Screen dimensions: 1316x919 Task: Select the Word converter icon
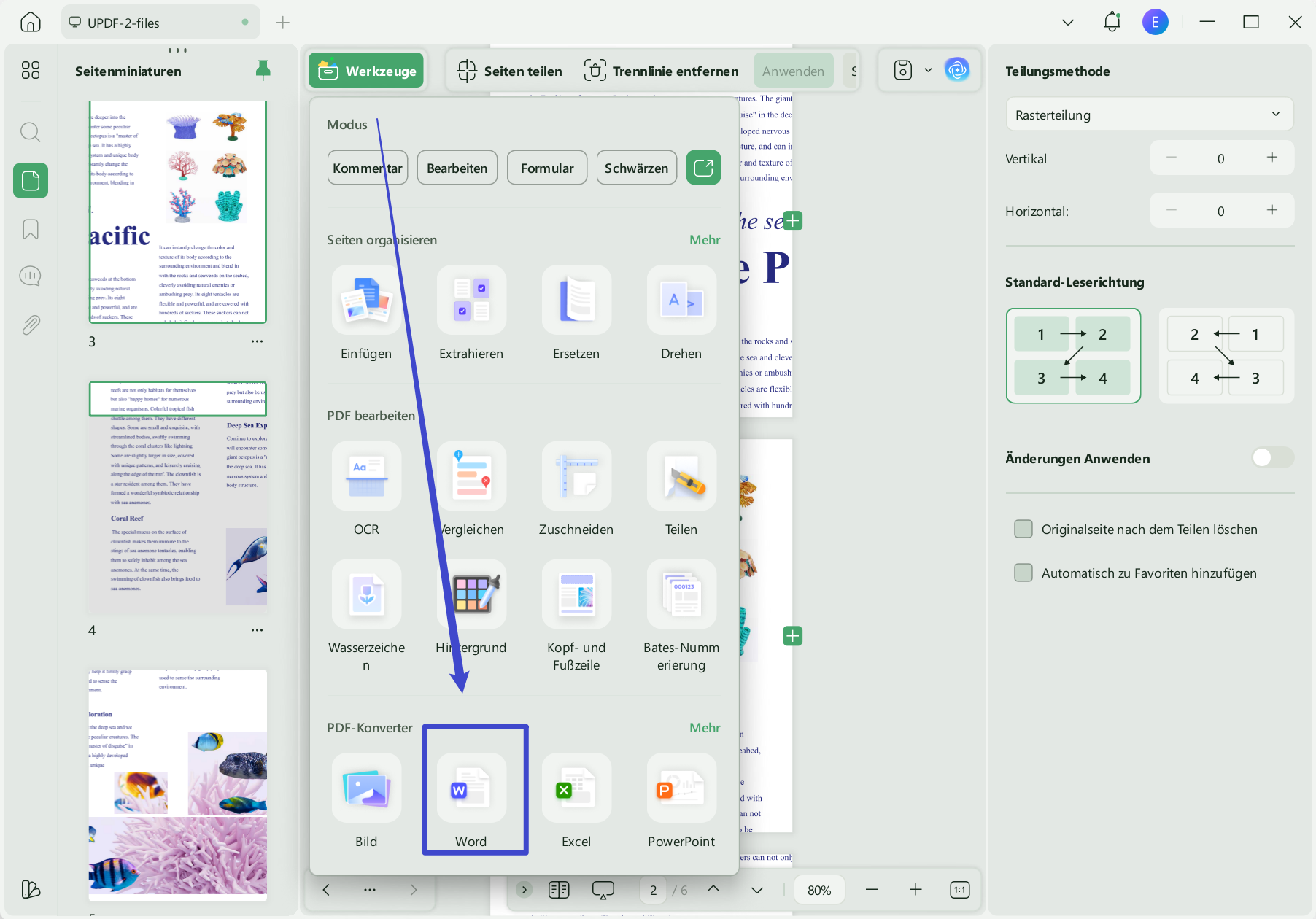pos(471,787)
